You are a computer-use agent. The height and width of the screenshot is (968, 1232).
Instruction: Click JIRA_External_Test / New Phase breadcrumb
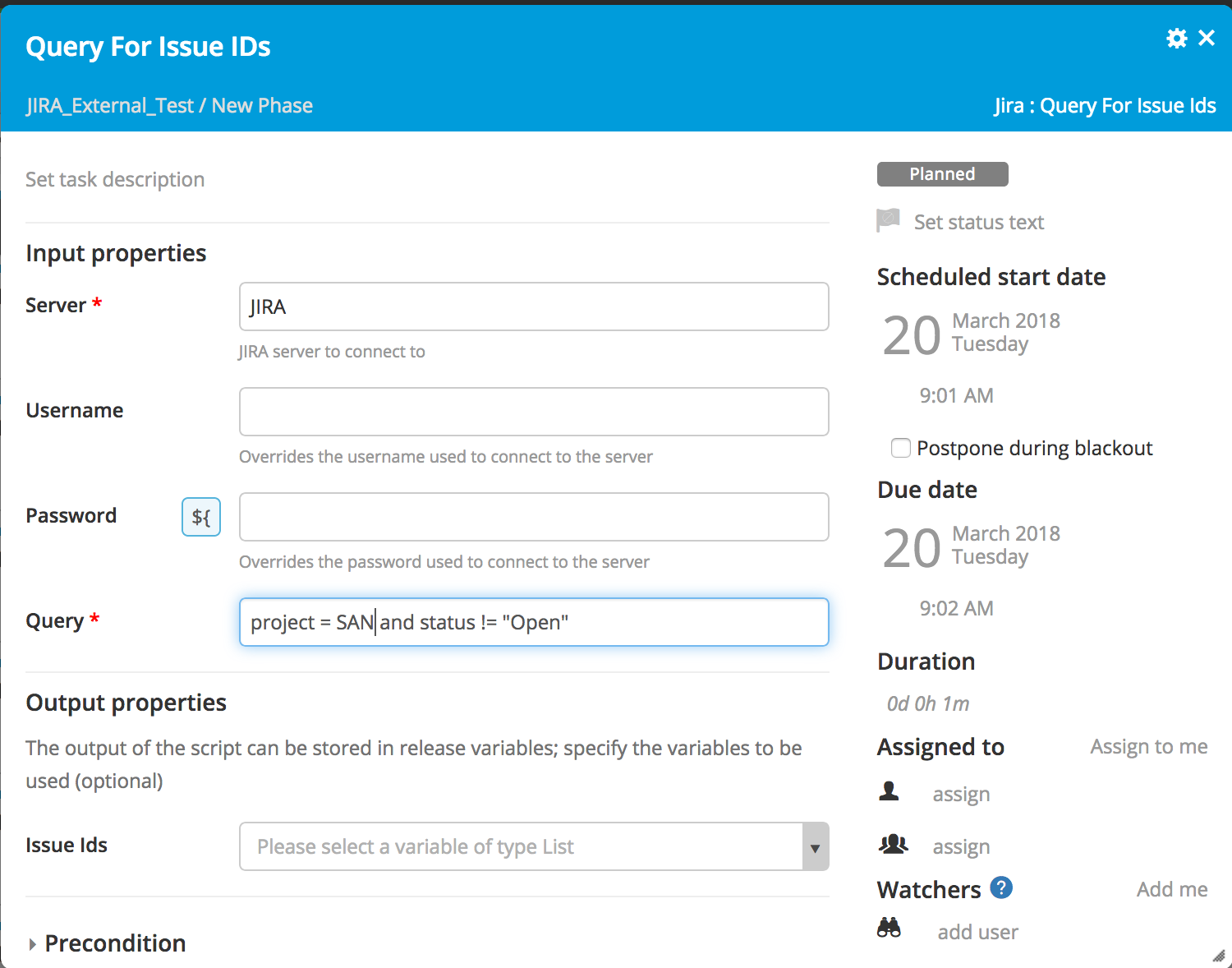pos(169,105)
